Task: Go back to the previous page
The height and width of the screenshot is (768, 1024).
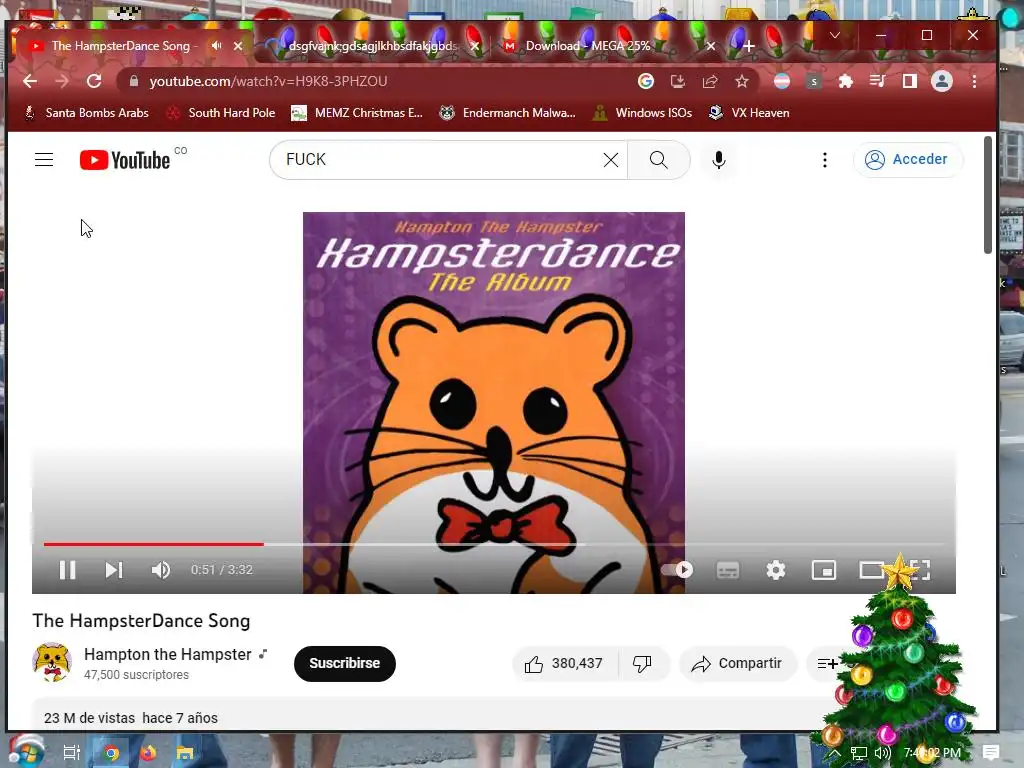Action: click(30, 81)
